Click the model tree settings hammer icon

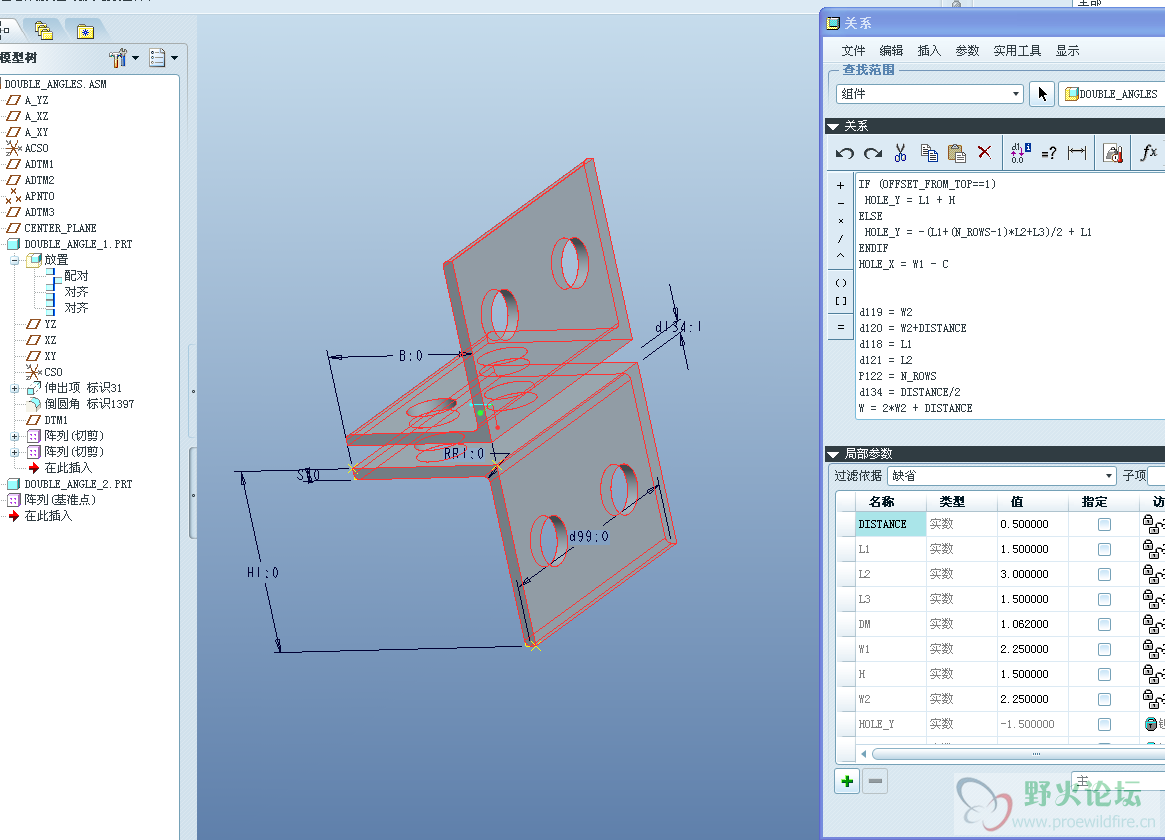[x=119, y=58]
